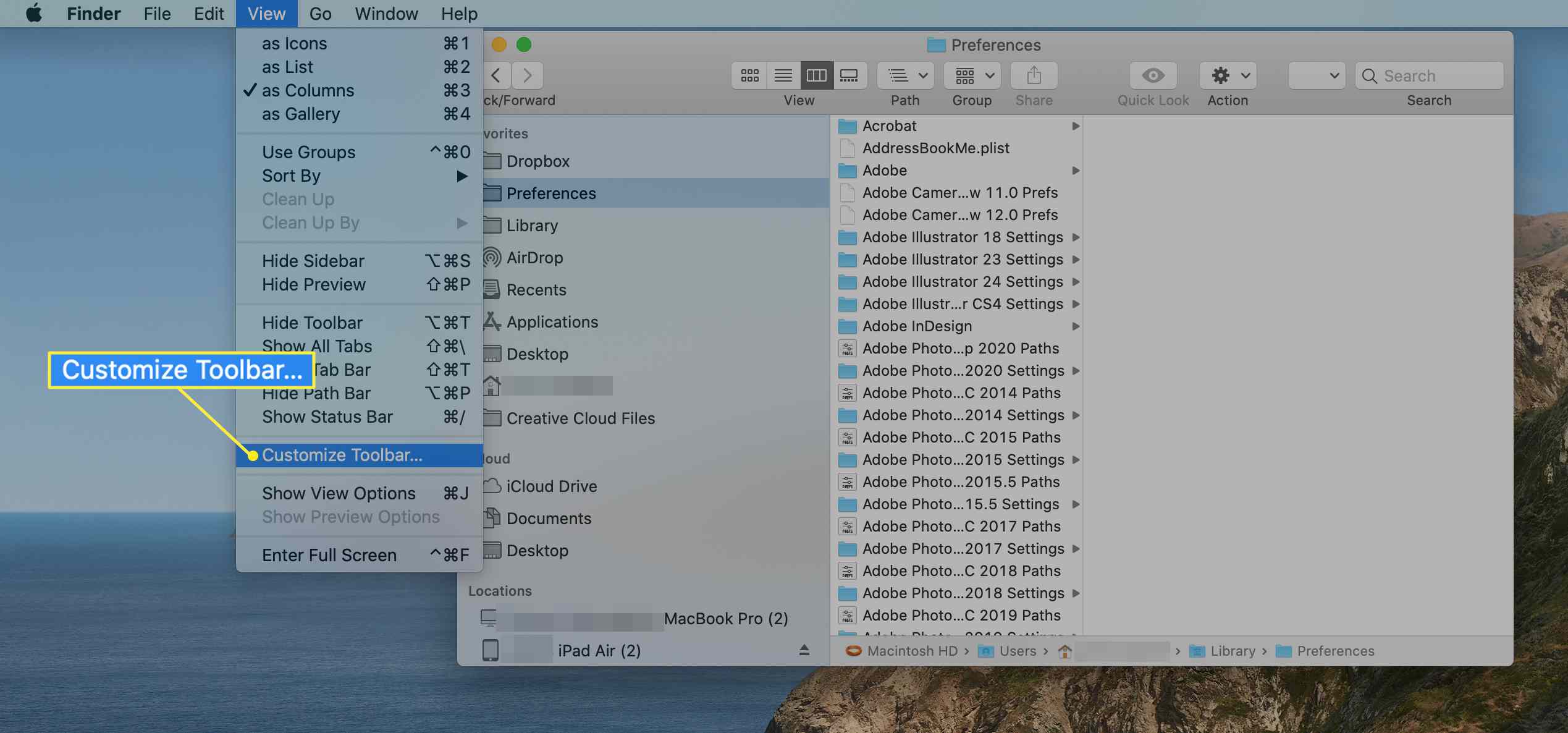
Task: Toggle 'Use Groups' in View menu
Action: coord(308,151)
